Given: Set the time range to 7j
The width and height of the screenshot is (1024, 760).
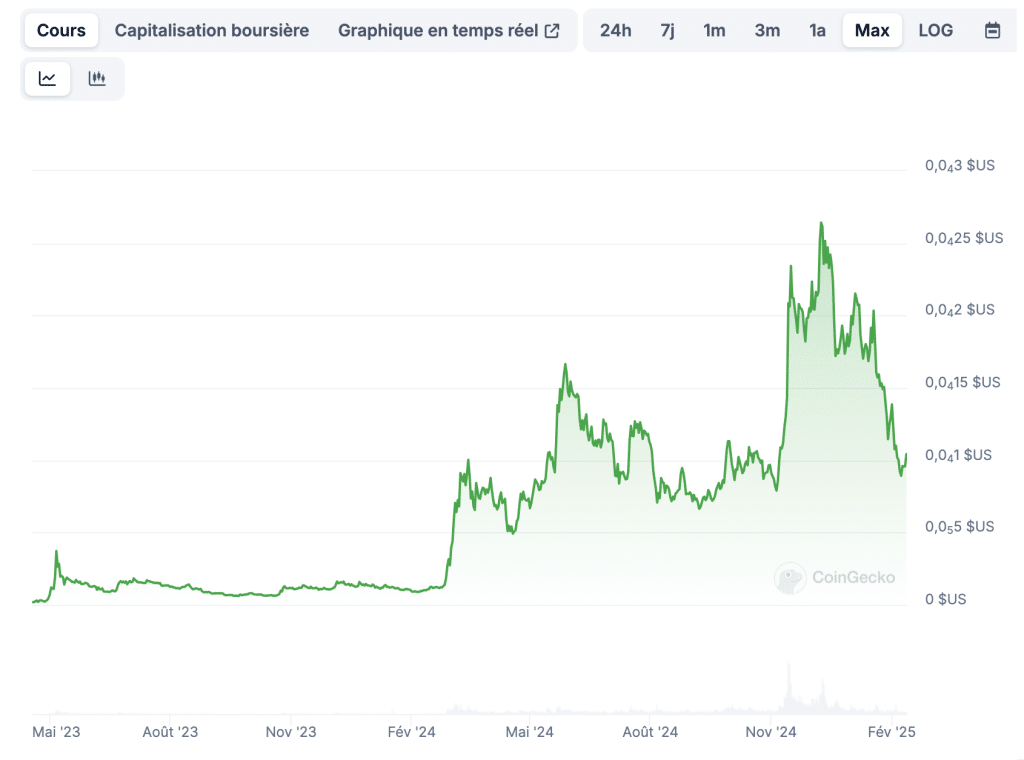Looking at the screenshot, I should click(667, 31).
